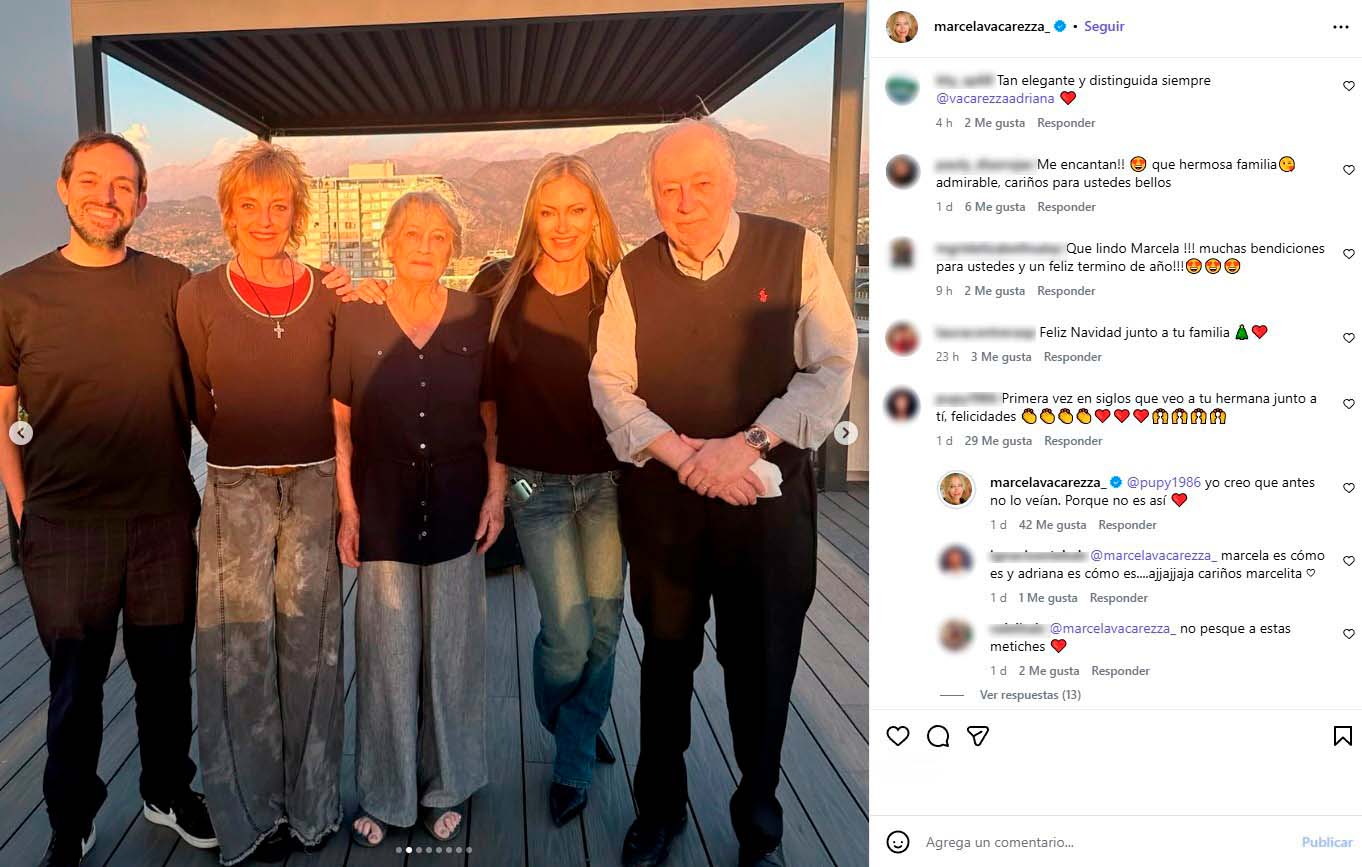This screenshot has width=1362, height=867.
Task: Open the comment bubble icon
Action: pyautogui.click(x=938, y=736)
